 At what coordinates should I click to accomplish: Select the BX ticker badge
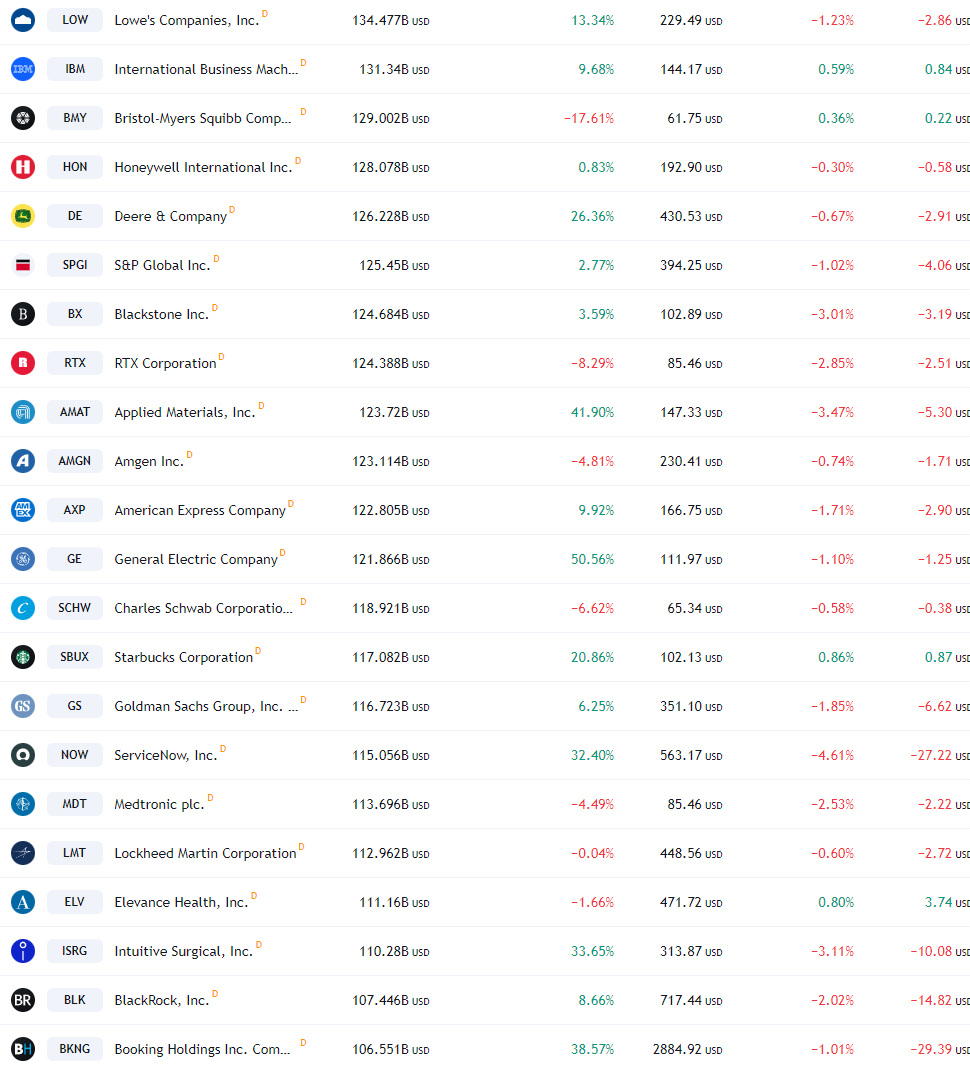[75, 314]
